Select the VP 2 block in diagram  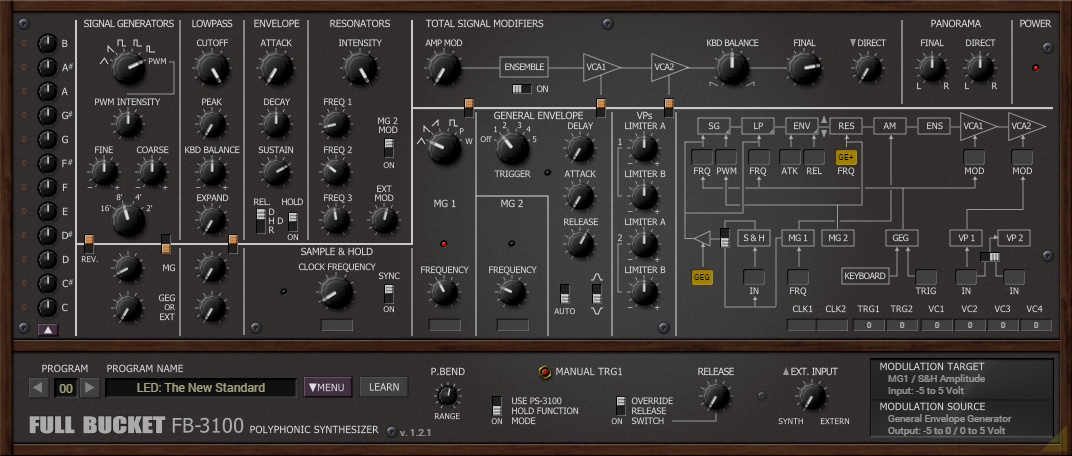click(x=1014, y=238)
